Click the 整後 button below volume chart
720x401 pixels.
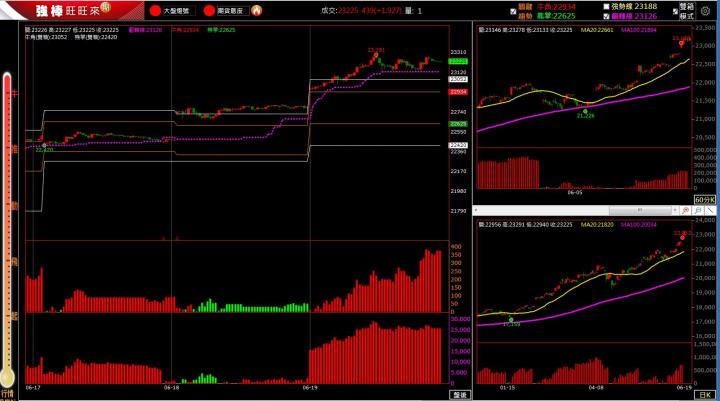(460, 395)
